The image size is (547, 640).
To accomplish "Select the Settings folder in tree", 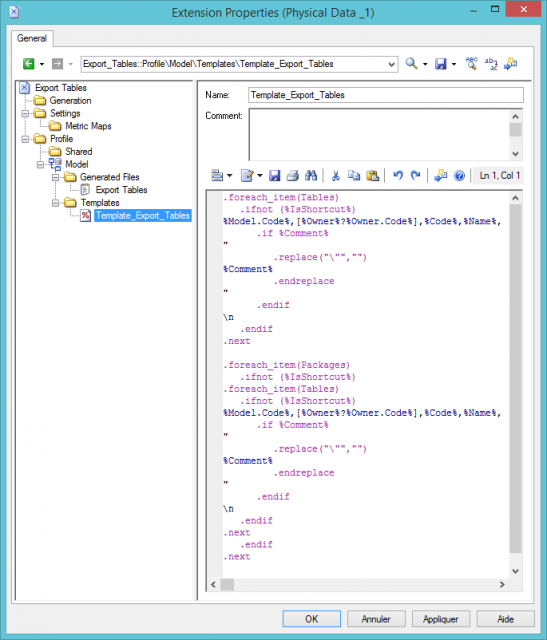I will (65, 113).
